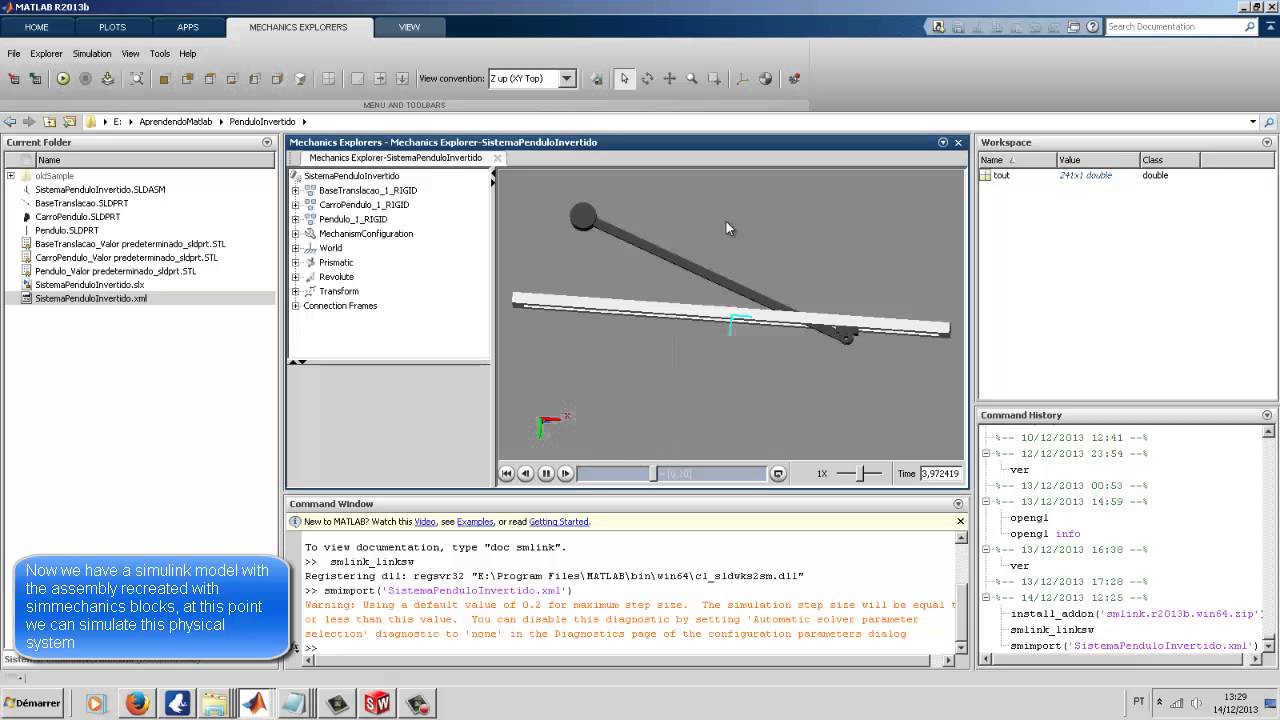The height and width of the screenshot is (720, 1280).
Task: Collapse the 13/12/2013 14:59 history group
Action: tap(987, 501)
